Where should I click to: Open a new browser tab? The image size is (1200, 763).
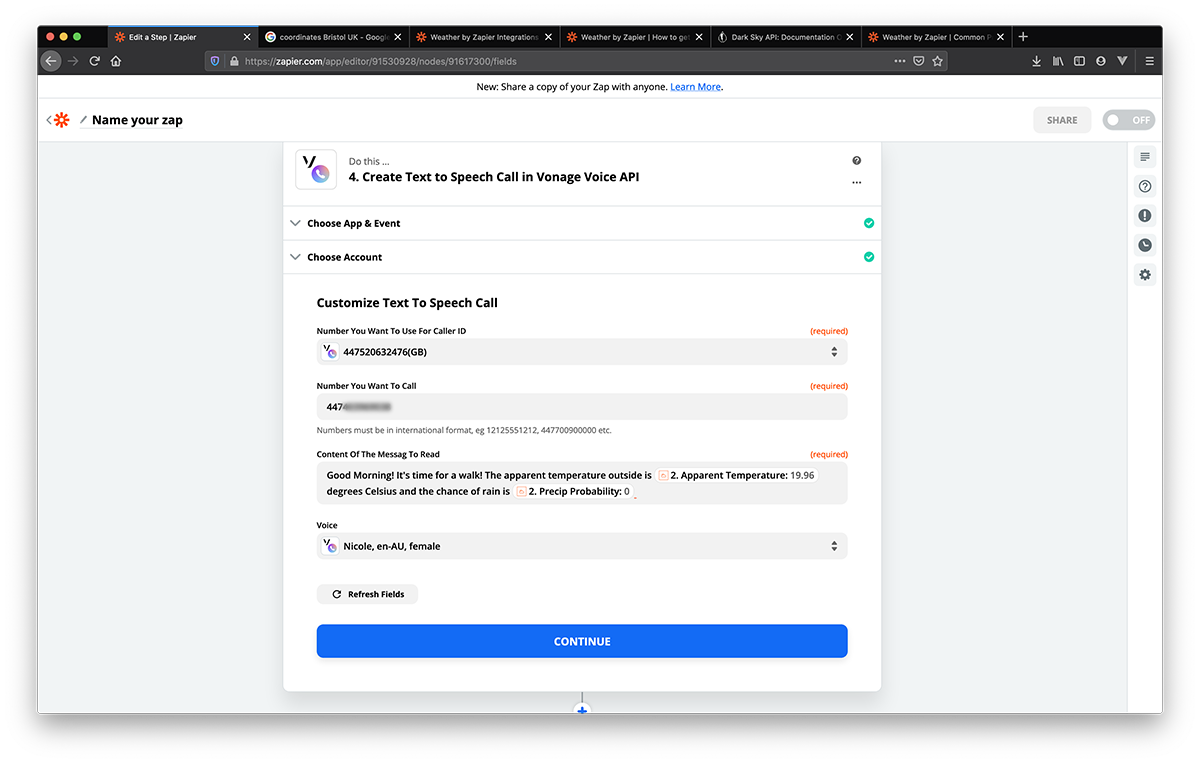click(x=1023, y=37)
